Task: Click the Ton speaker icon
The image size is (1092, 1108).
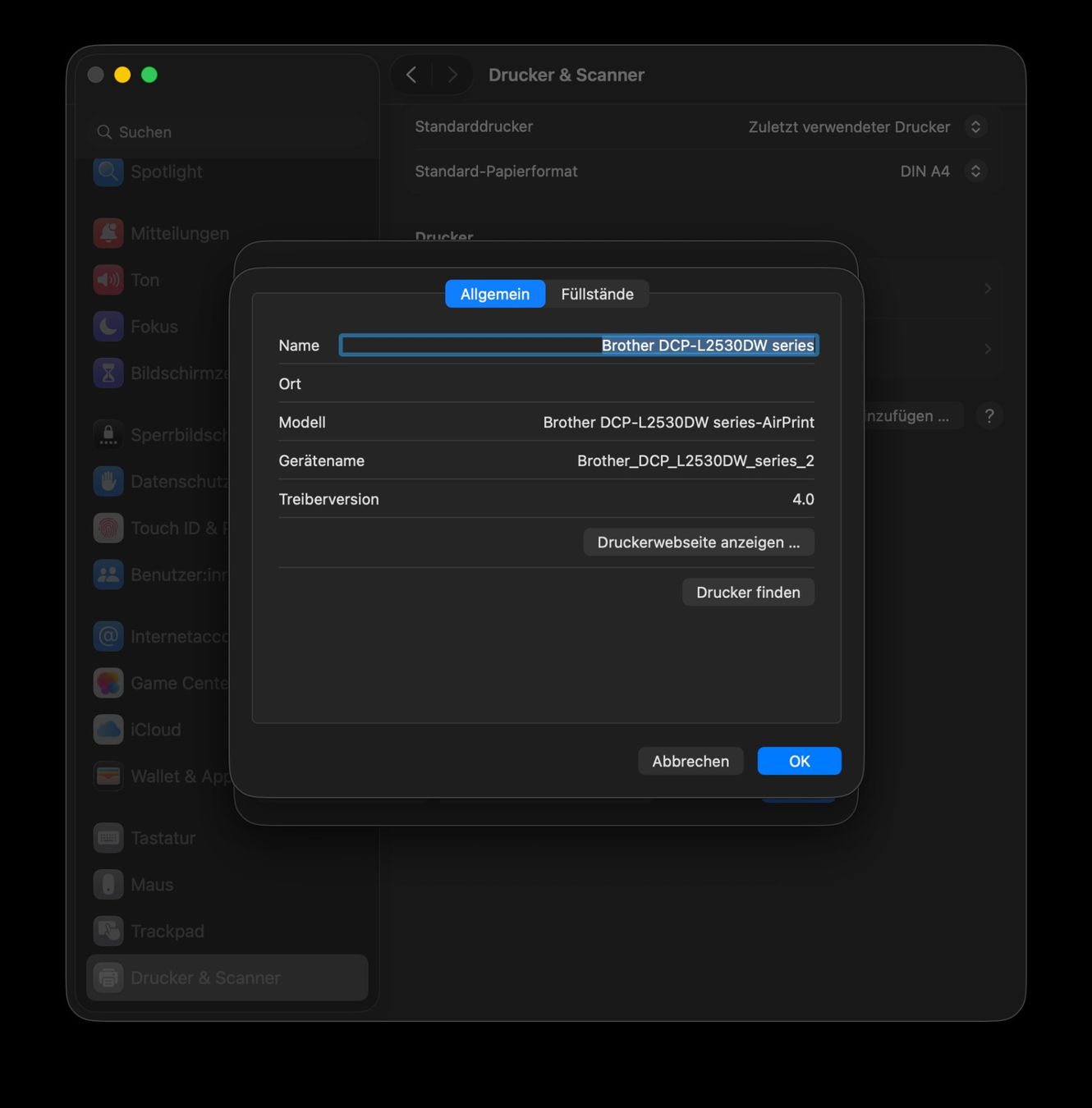Action: tap(108, 280)
